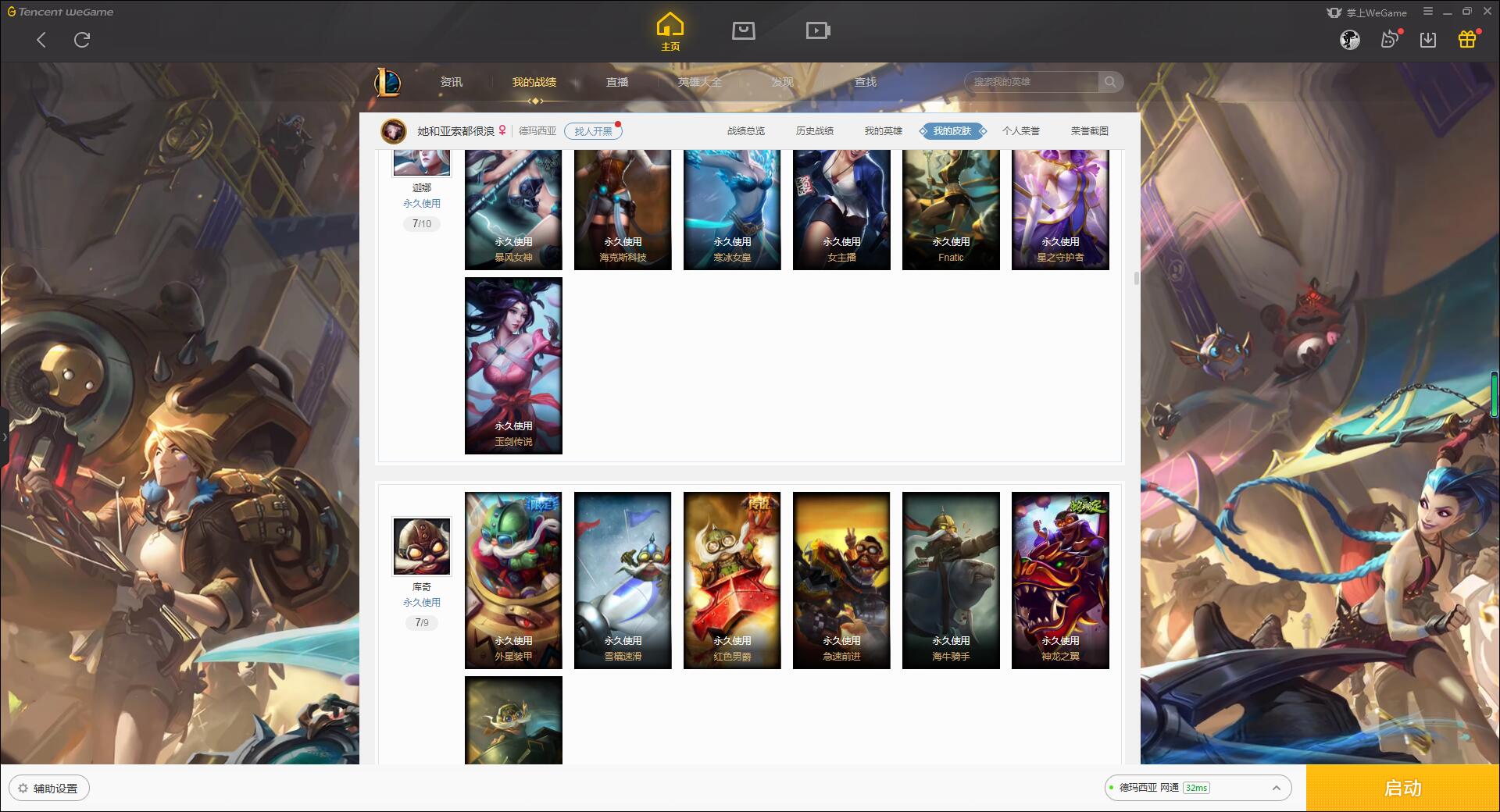The image size is (1500, 812).
Task: Open the gift box icon
Action: click(x=1467, y=39)
